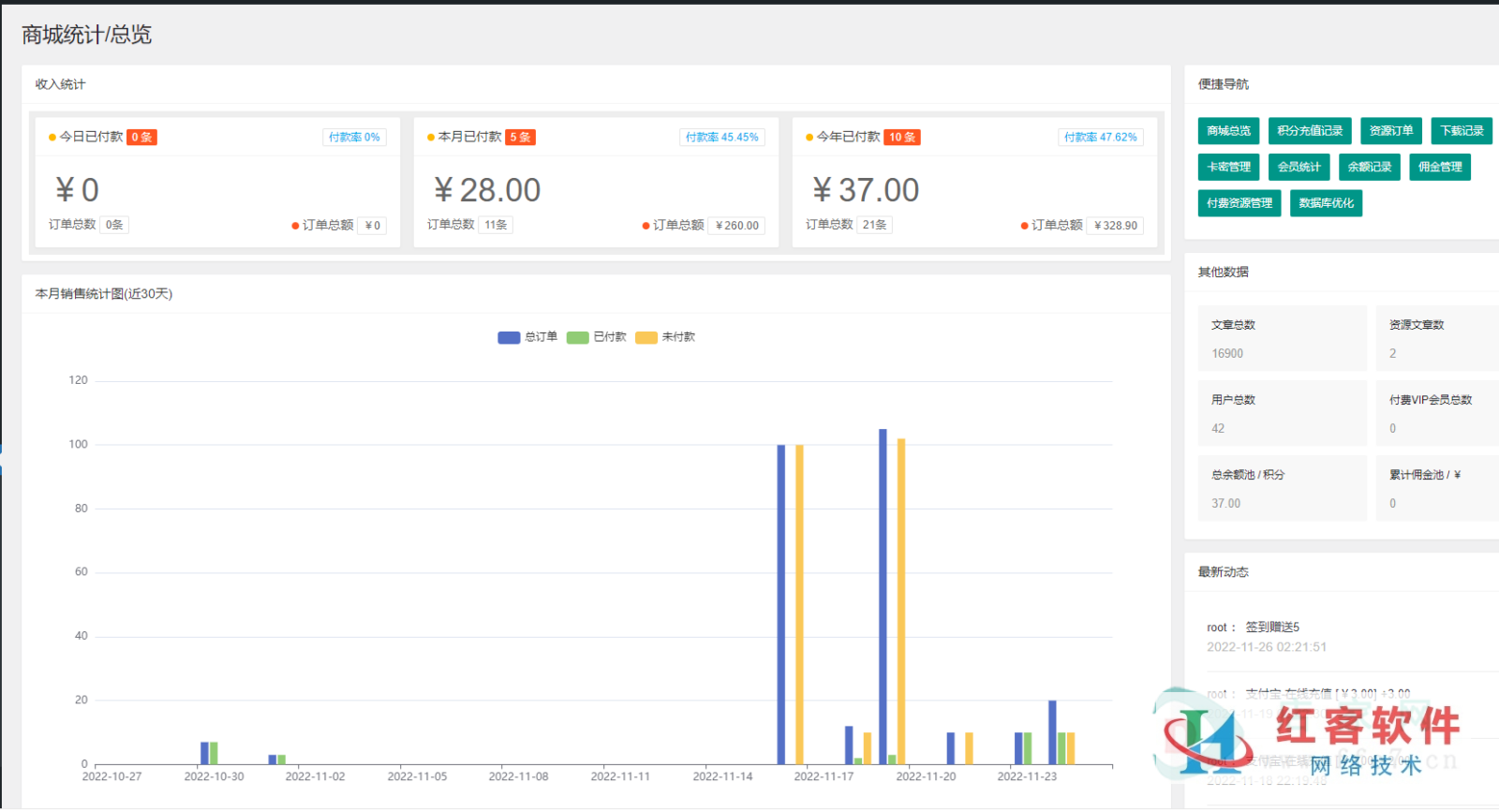Image resolution: width=1499 pixels, height=812 pixels.
Task: Open 下载记录 shortcut
Action: 1462,131
